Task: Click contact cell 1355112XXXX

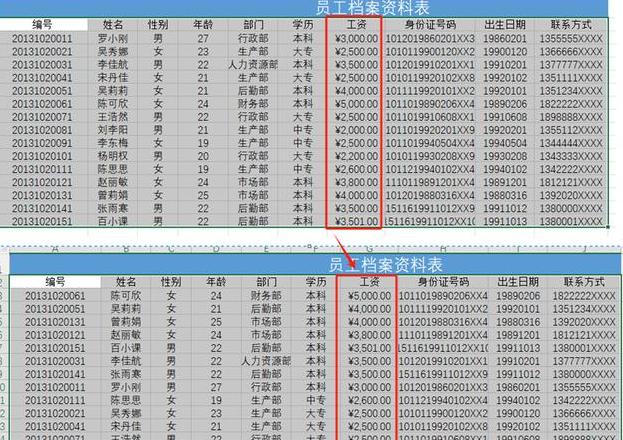Action: tap(571, 130)
